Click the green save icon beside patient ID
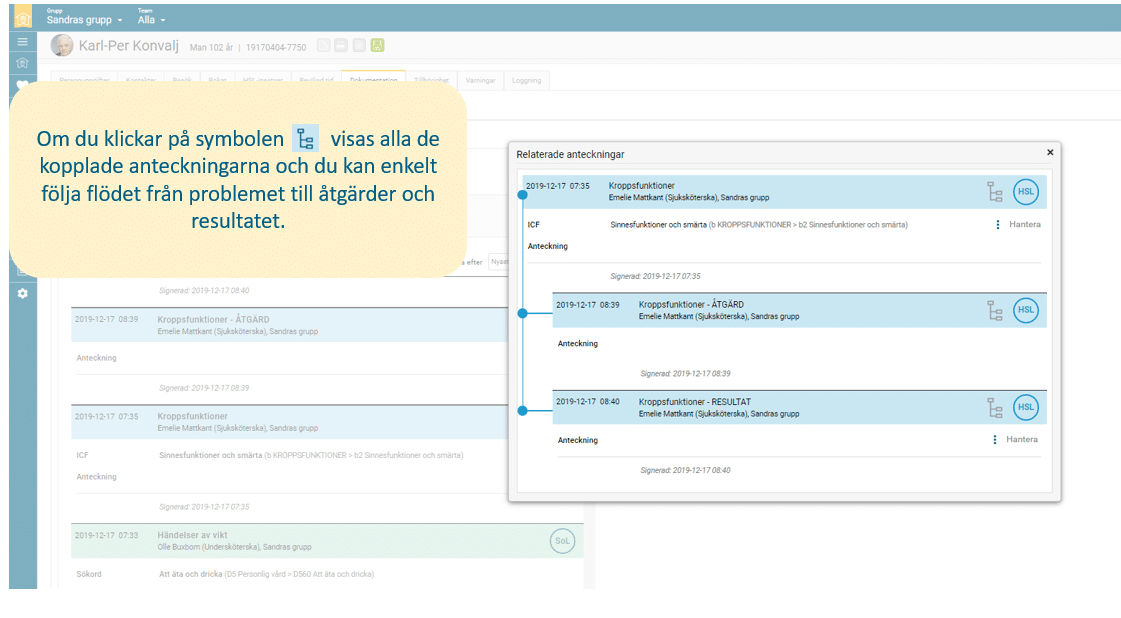This screenshot has height=618, width=1121. pyautogui.click(x=377, y=45)
